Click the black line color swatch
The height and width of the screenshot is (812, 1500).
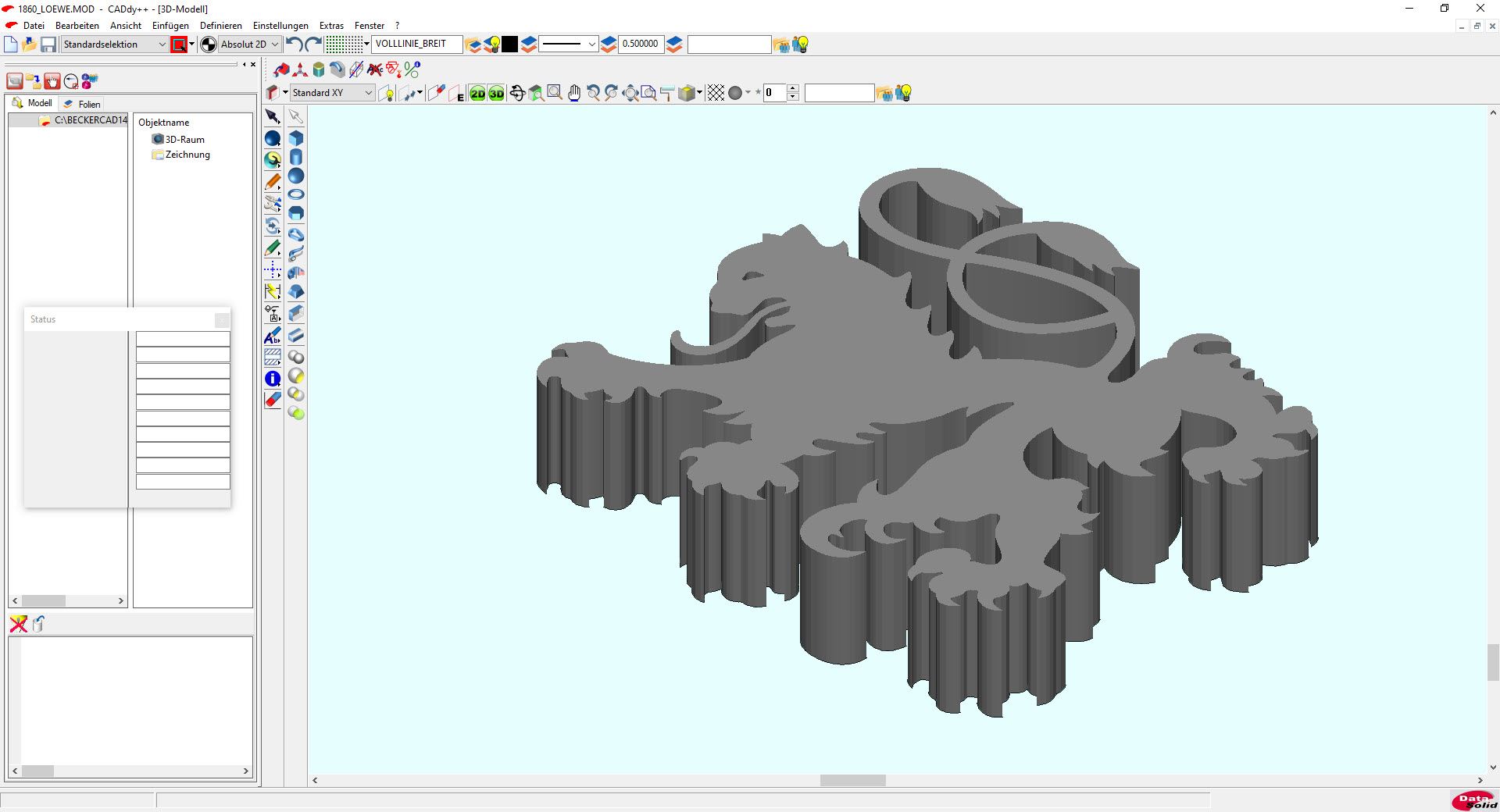point(510,45)
